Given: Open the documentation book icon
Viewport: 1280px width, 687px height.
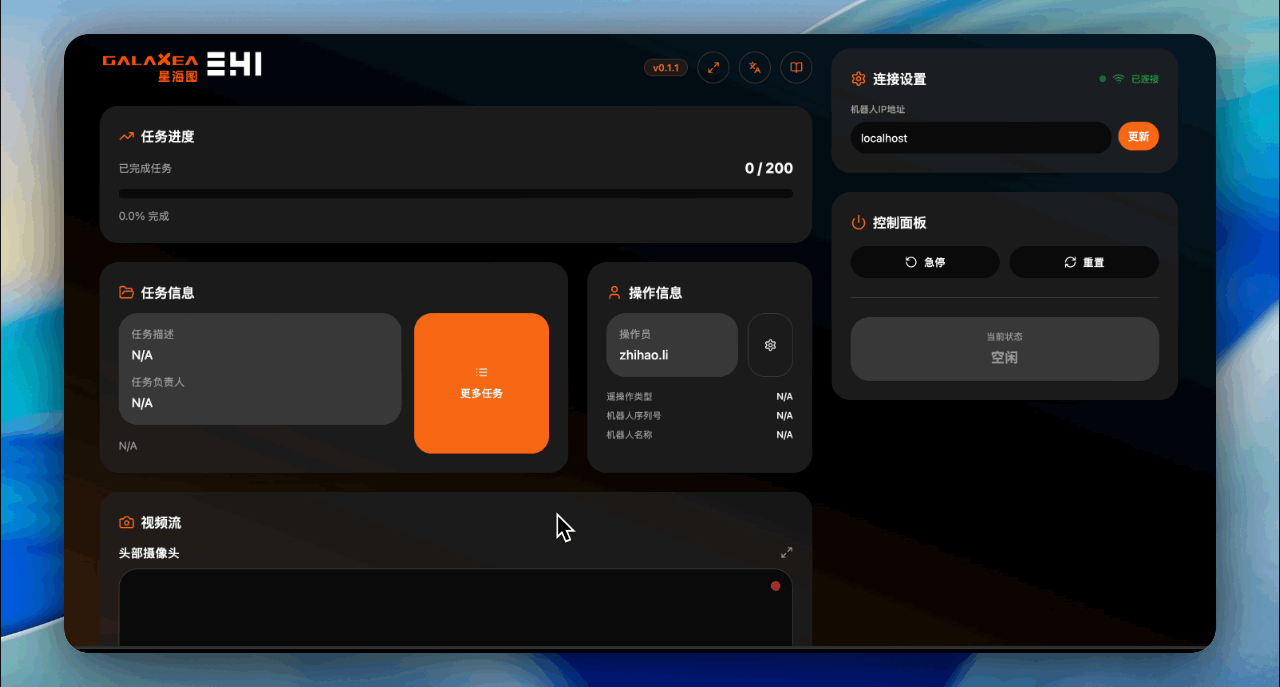Looking at the screenshot, I should point(796,67).
